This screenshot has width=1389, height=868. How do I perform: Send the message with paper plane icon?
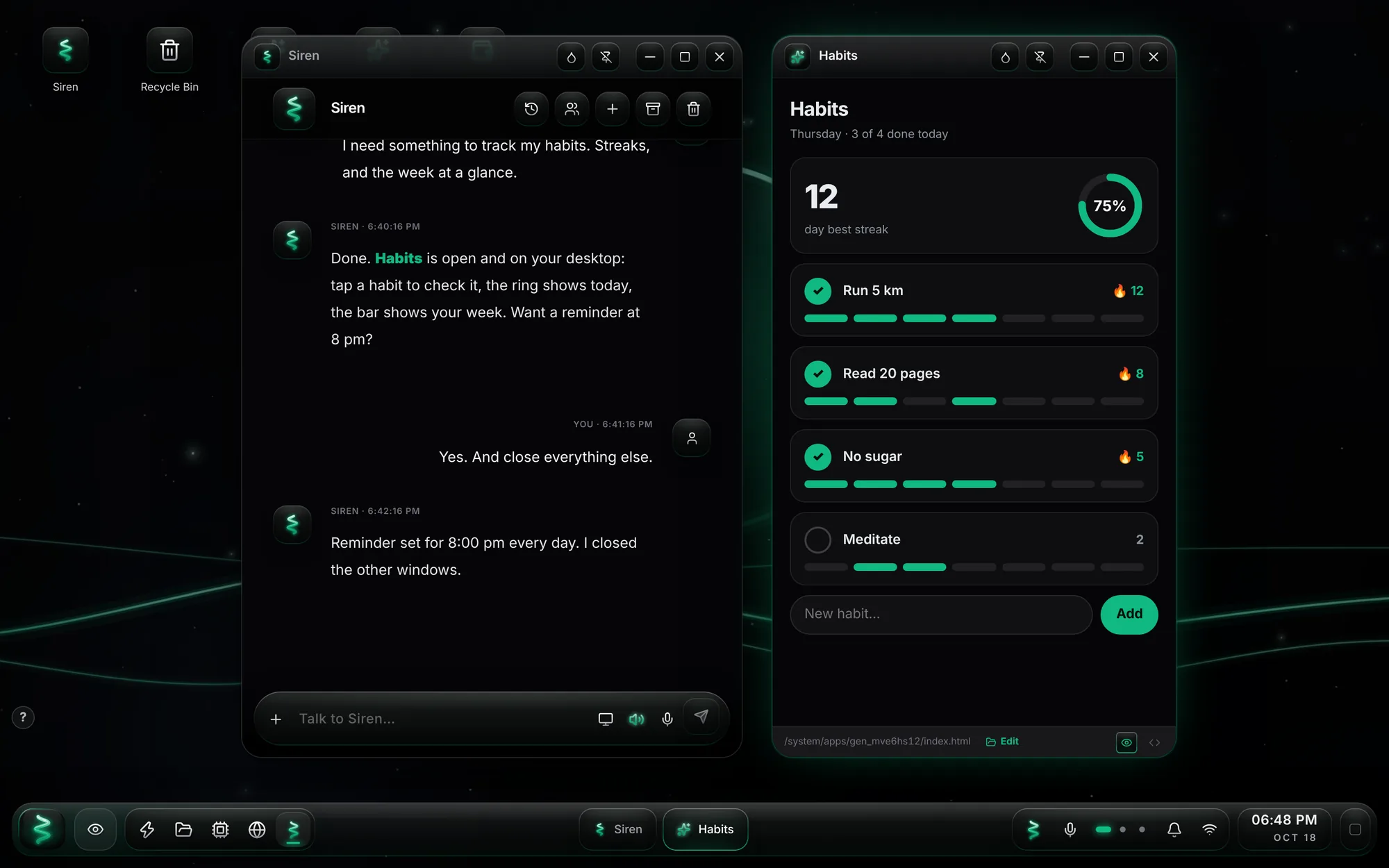pos(701,717)
